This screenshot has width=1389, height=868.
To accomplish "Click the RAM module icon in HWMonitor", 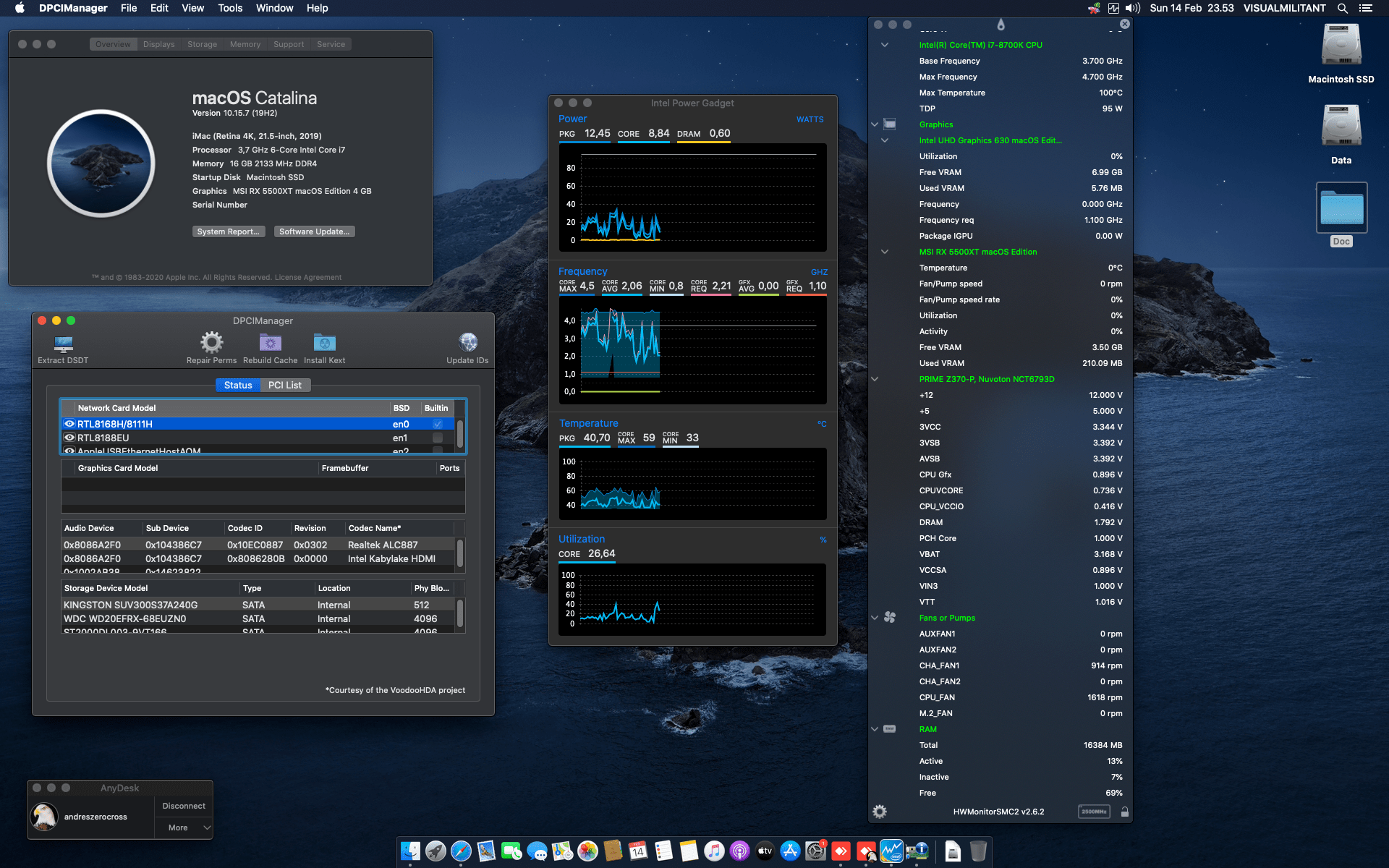I will (x=890, y=729).
